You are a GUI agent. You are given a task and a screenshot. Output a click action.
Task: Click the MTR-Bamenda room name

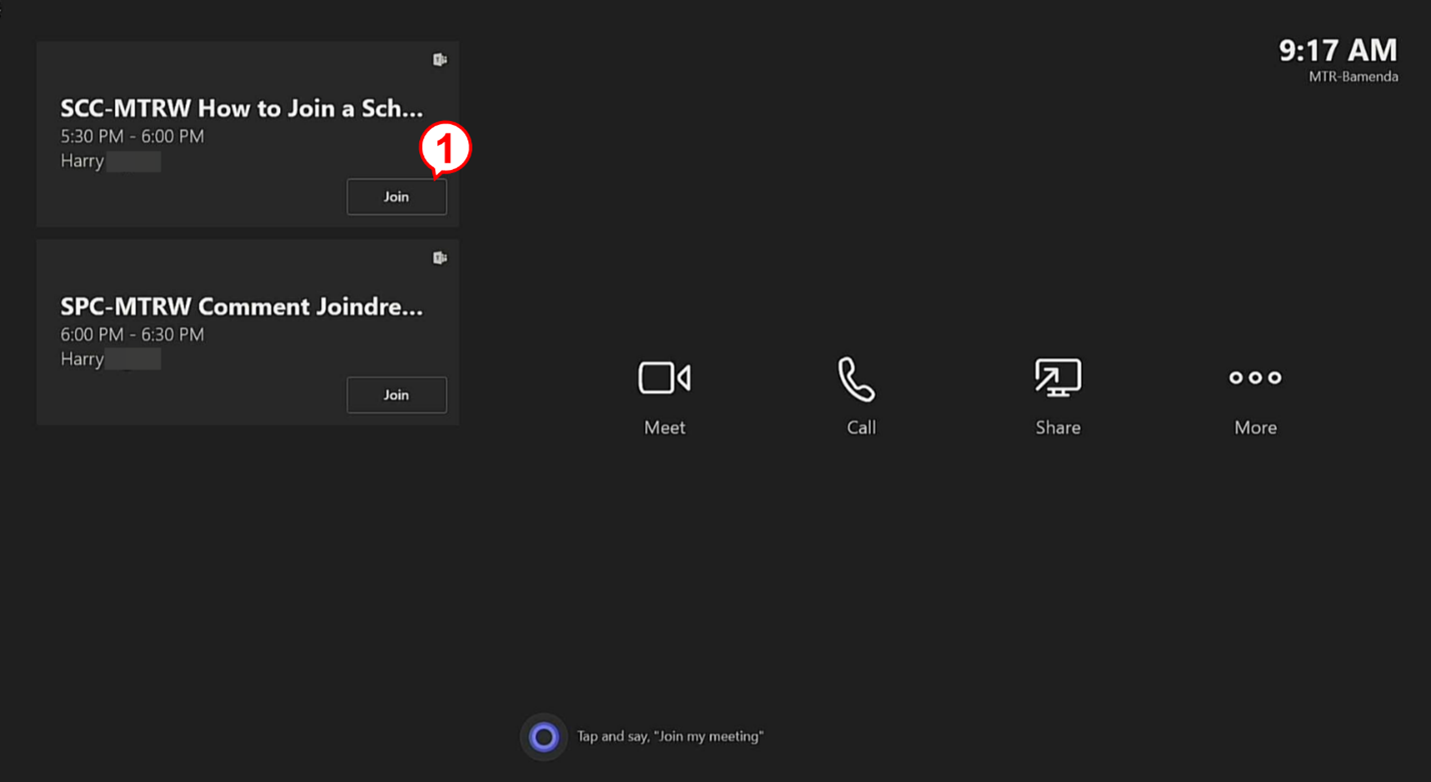click(x=1353, y=77)
